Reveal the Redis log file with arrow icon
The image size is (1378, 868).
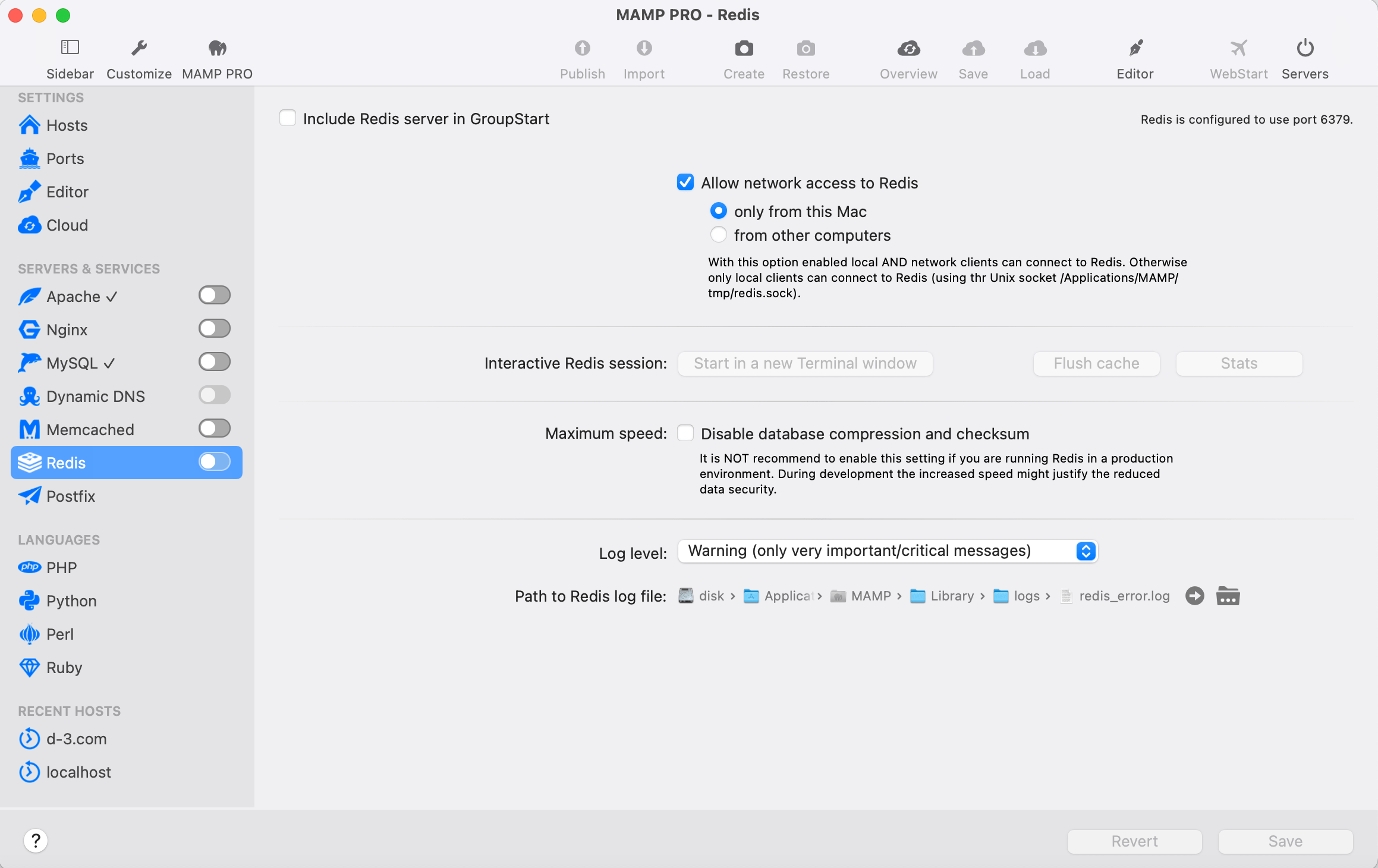[x=1195, y=596]
